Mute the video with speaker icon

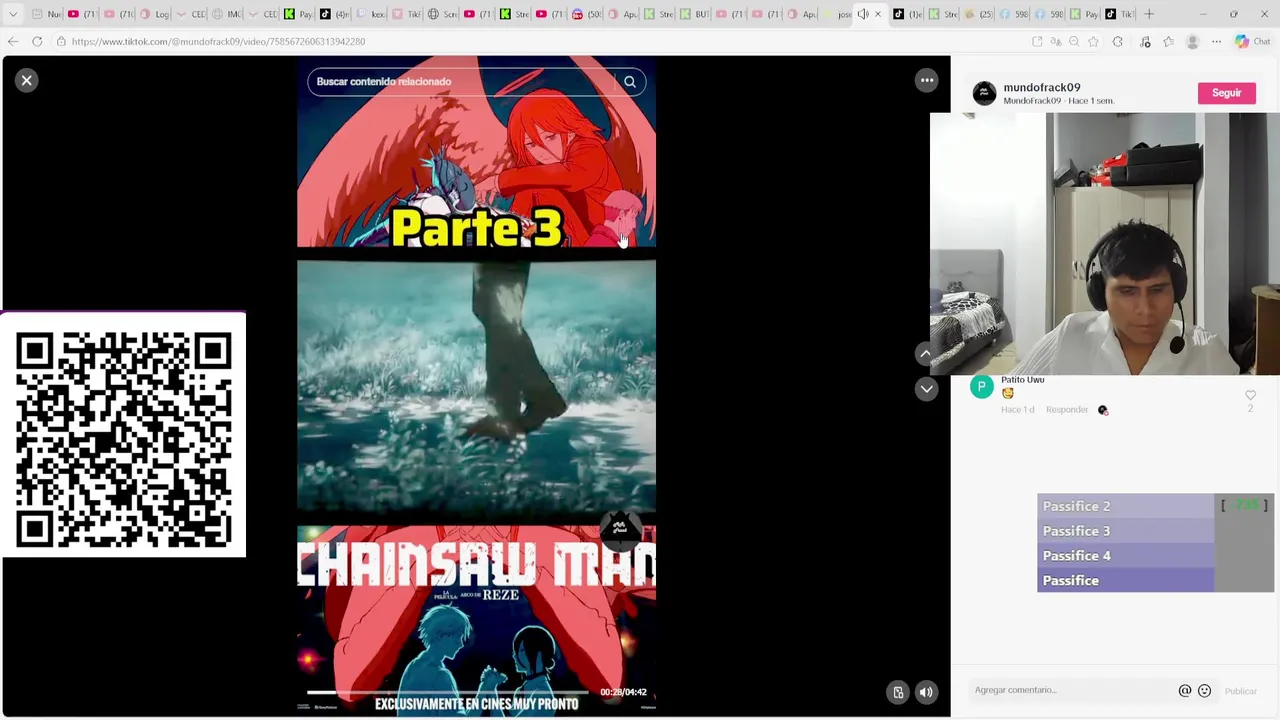point(926,692)
